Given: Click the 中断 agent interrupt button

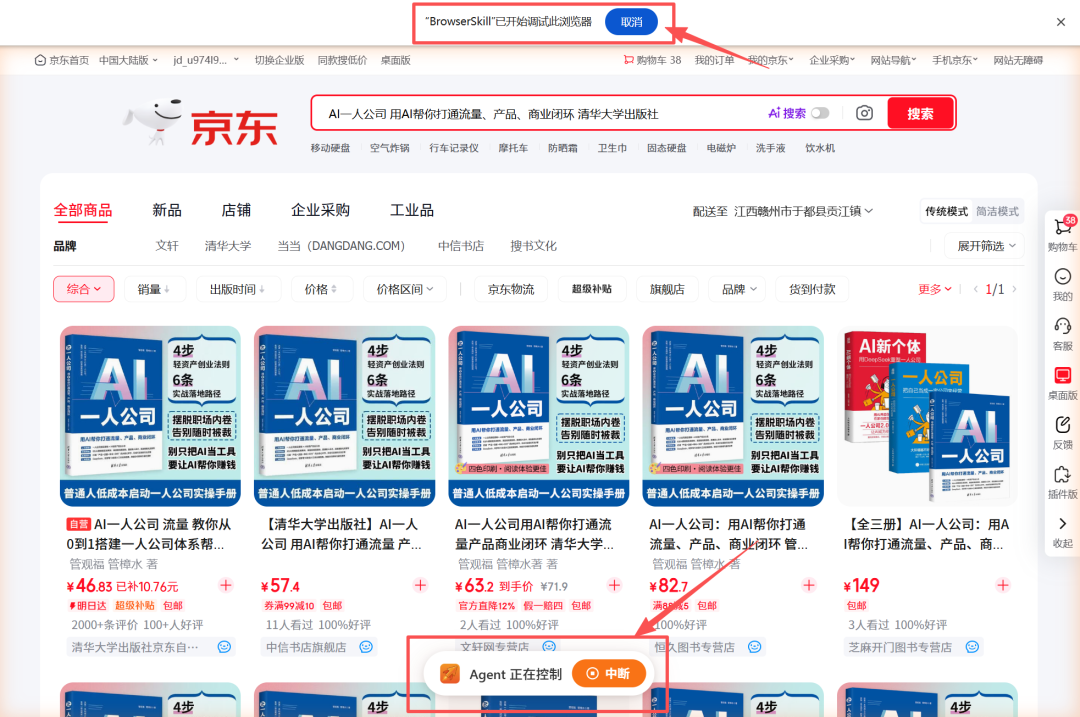Looking at the screenshot, I should click(x=609, y=674).
